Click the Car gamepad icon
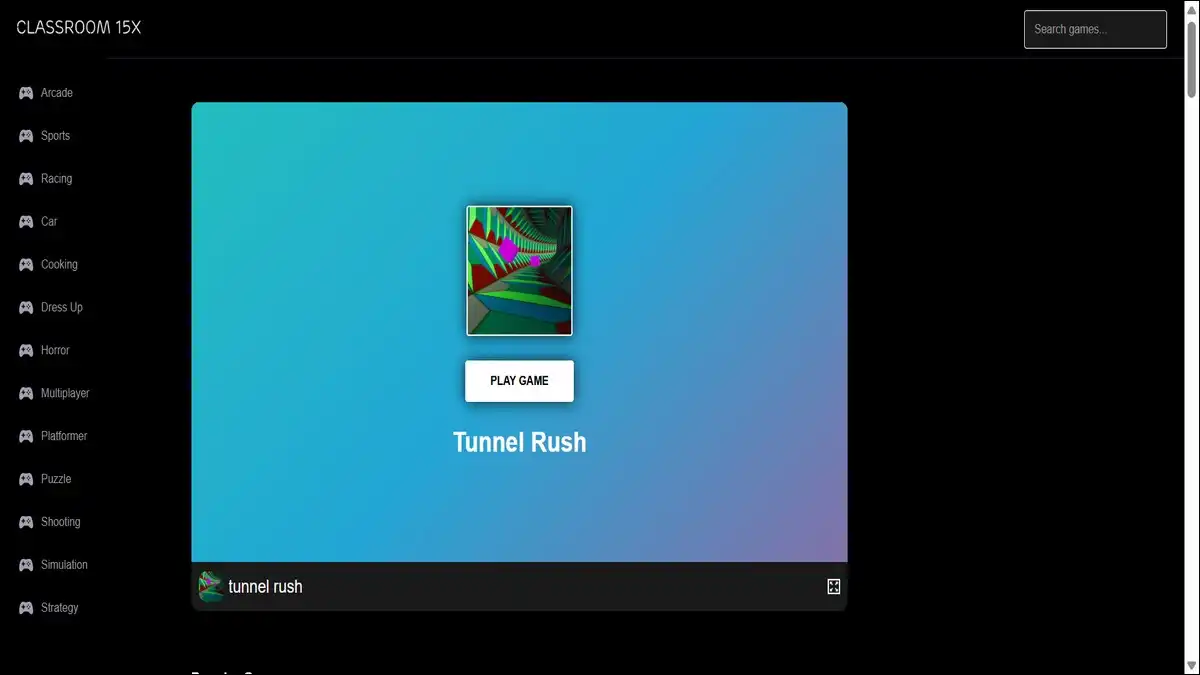 pos(26,222)
